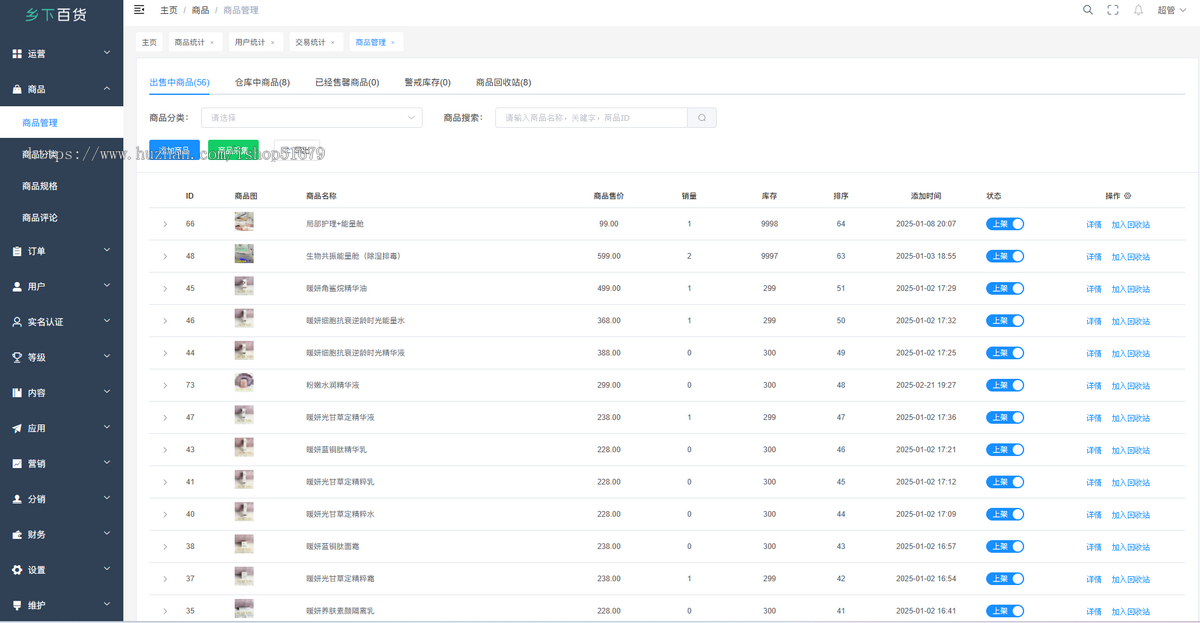The image size is (1200, 623).
Task: Click the 订单 clipboard icon in sidebar
Action: click(x=17, y=251)
